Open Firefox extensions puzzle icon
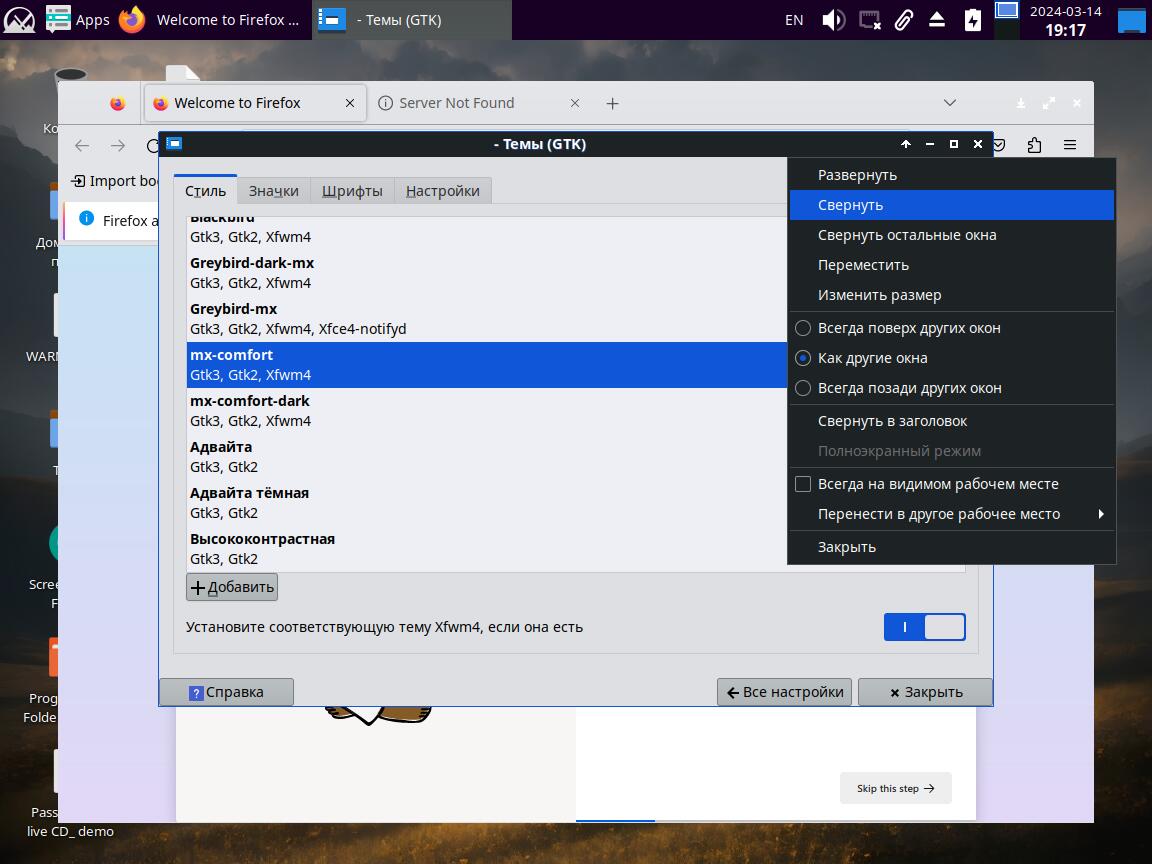 [x=1034, y=145]
